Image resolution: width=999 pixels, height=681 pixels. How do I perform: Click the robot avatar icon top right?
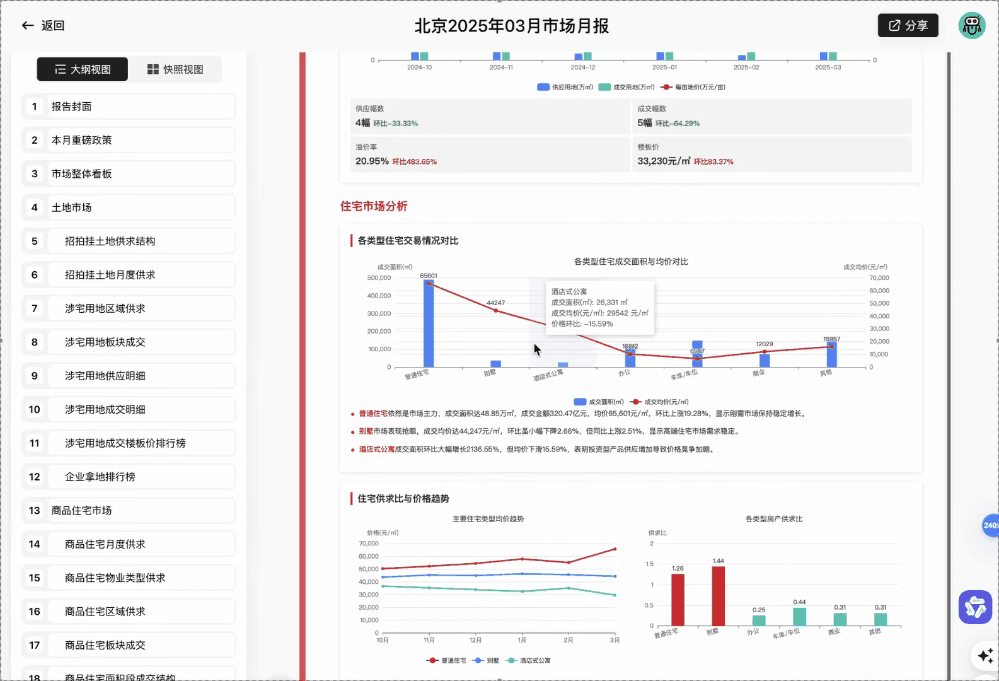point(971,25)
